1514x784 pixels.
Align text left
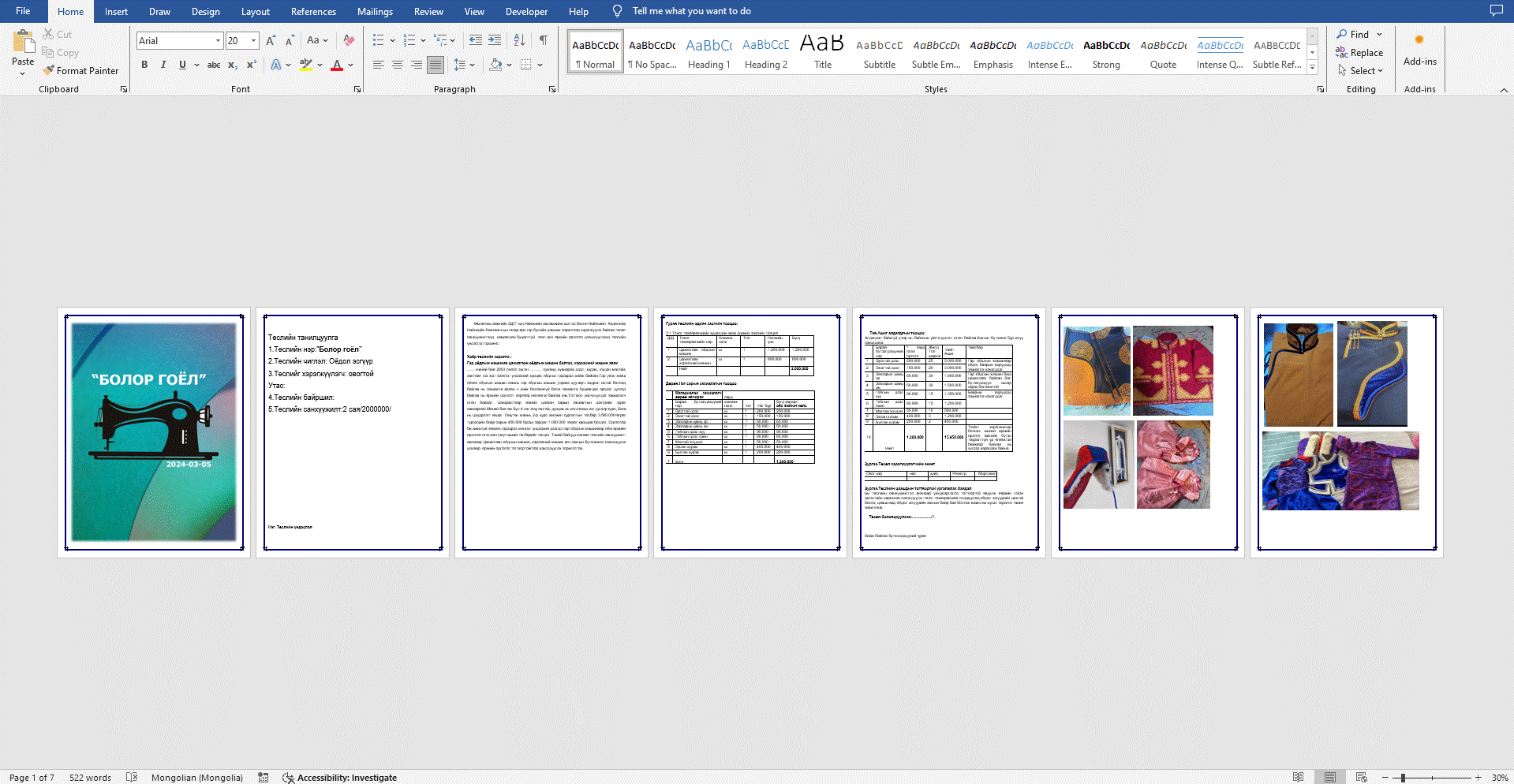pyautogui.click(x=379, y=65)
